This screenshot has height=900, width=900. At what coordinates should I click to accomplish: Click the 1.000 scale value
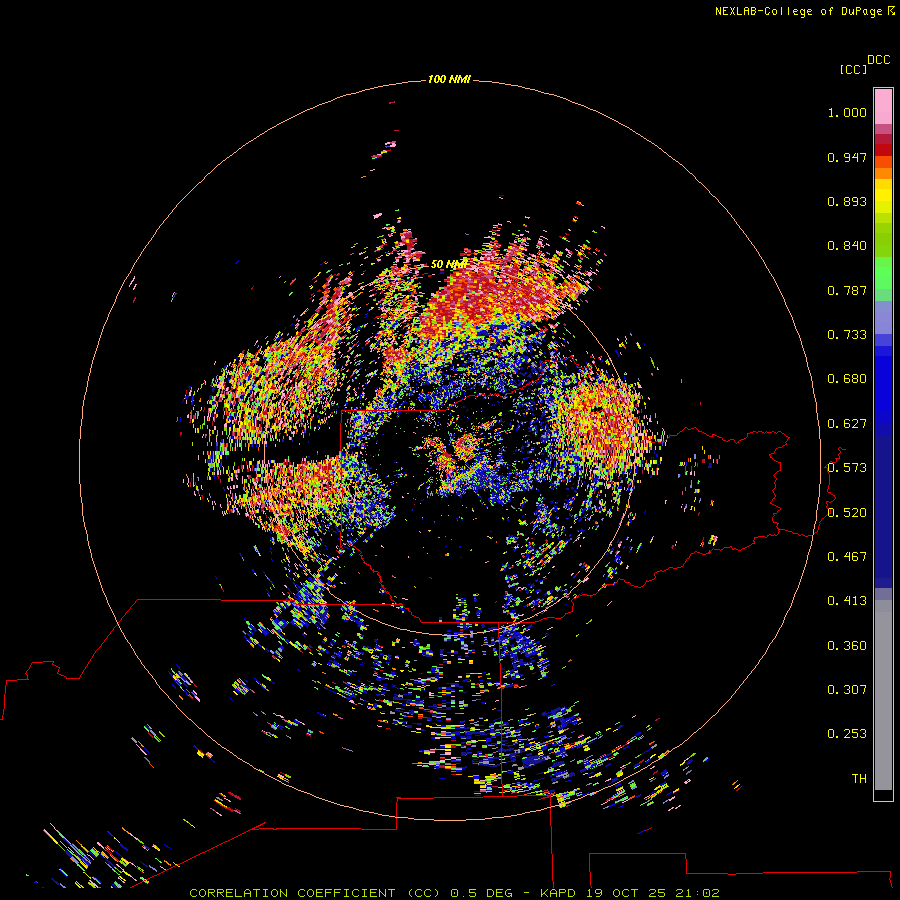(847, 112)
